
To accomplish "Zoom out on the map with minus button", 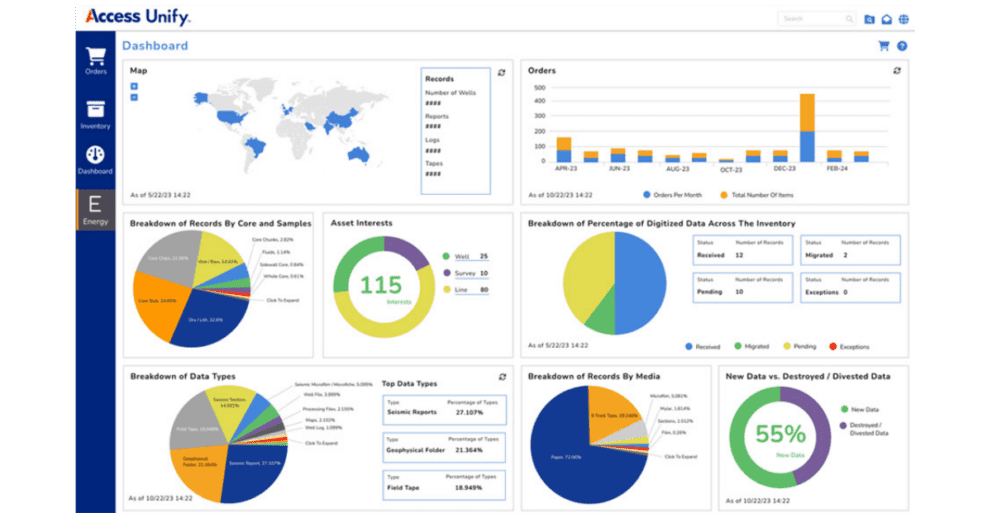I will click(134, 98).
